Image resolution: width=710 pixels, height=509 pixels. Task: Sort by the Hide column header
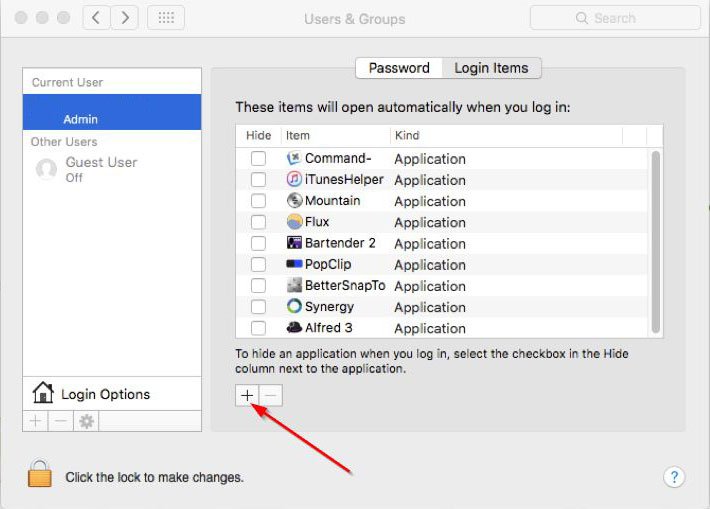click(259, 135)
